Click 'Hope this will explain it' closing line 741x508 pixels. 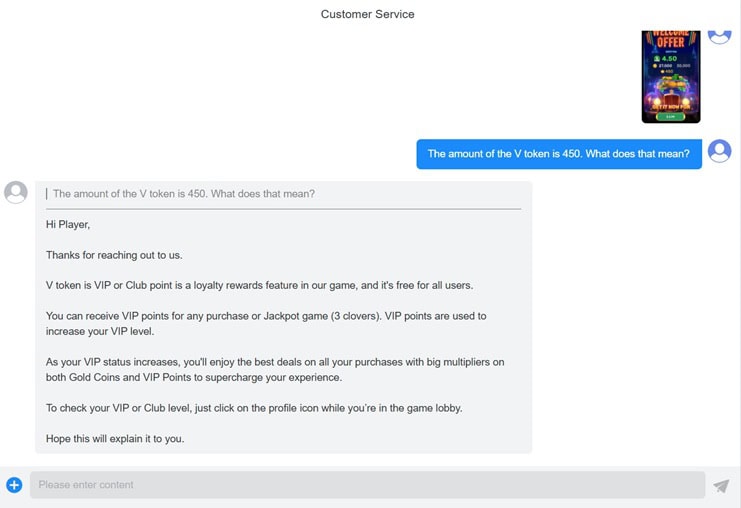(115, 439)
